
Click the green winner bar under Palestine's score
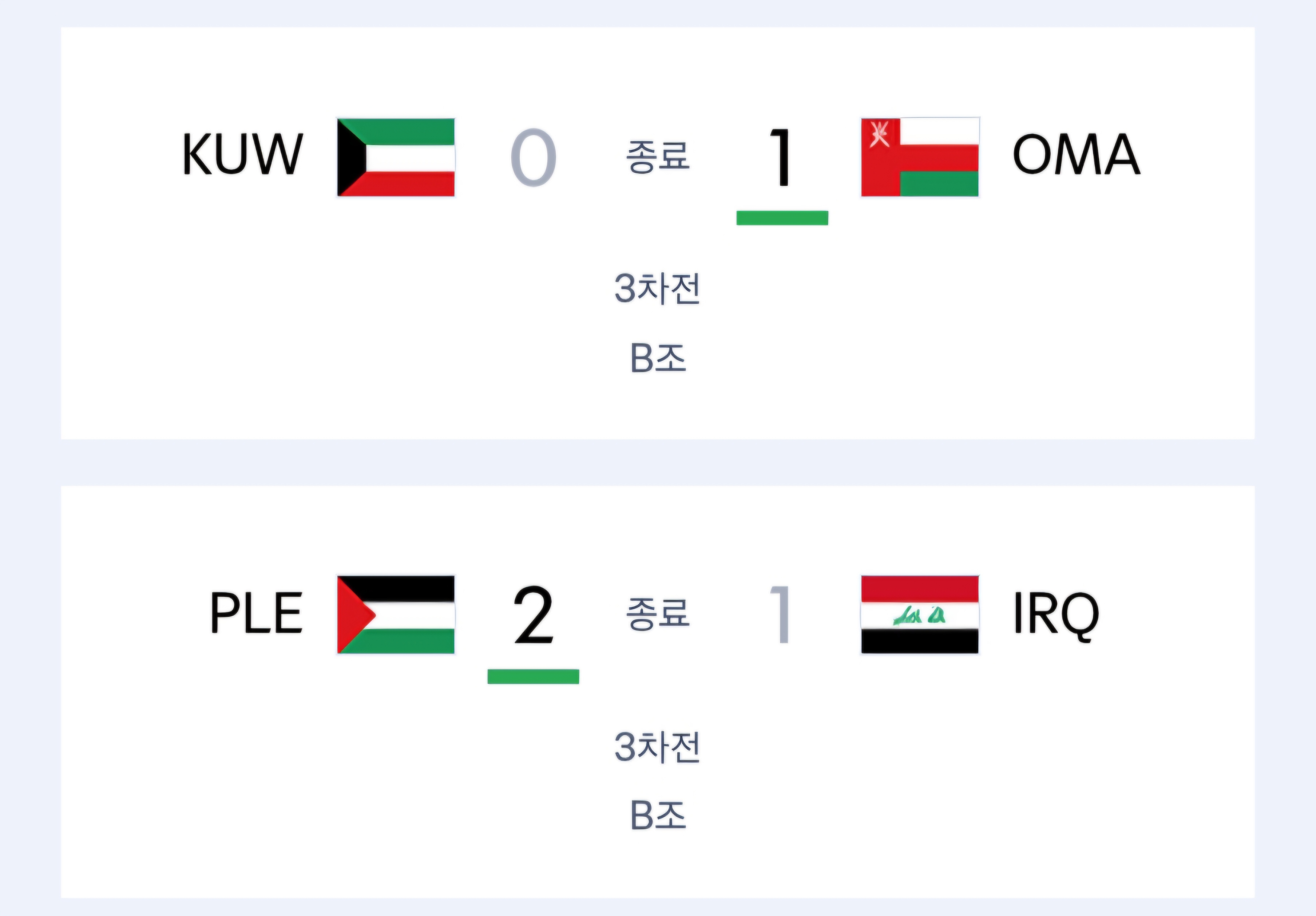(x=533, y=676)
